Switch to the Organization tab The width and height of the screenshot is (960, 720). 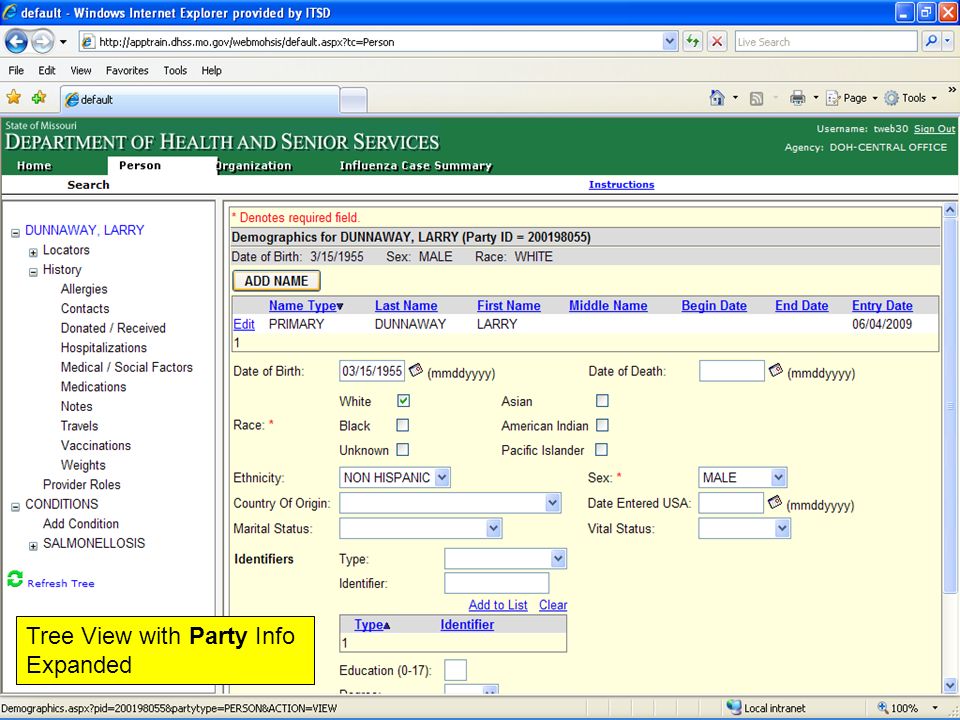(254, 166)
